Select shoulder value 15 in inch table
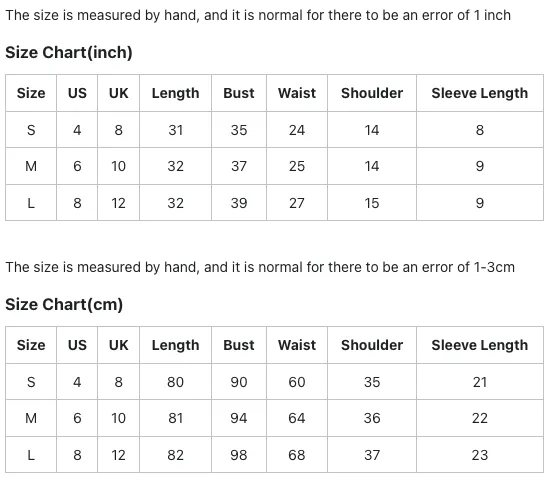This screenshot has width=553, height=480. pos(372,203)
